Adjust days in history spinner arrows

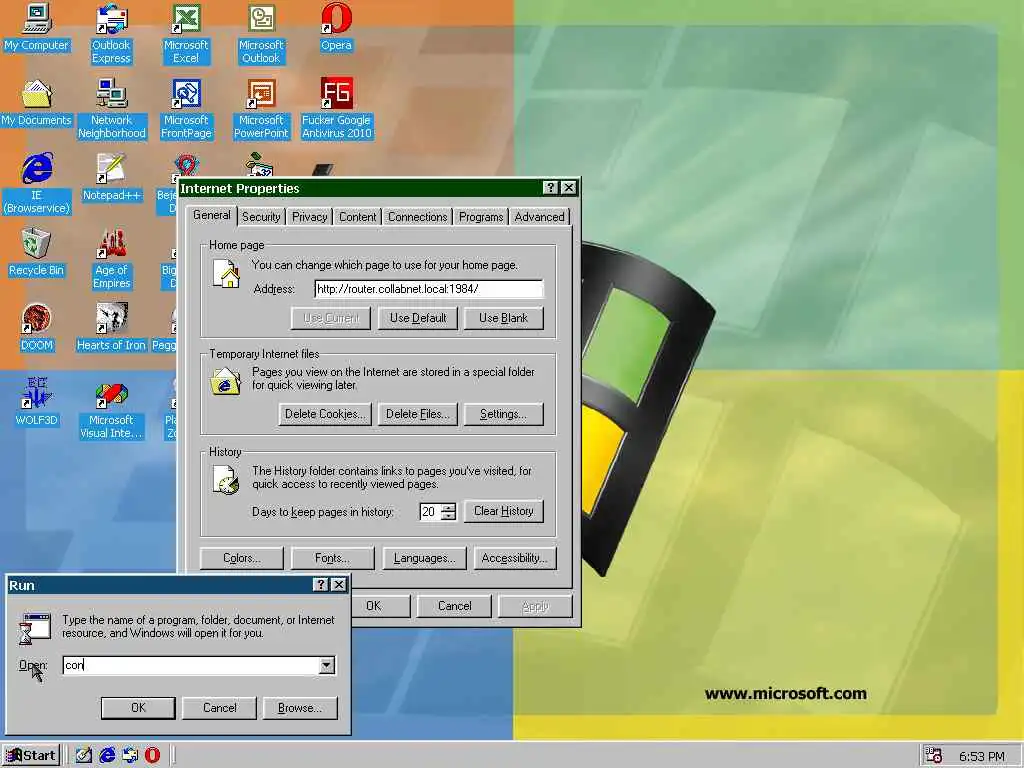click(448, 511)
